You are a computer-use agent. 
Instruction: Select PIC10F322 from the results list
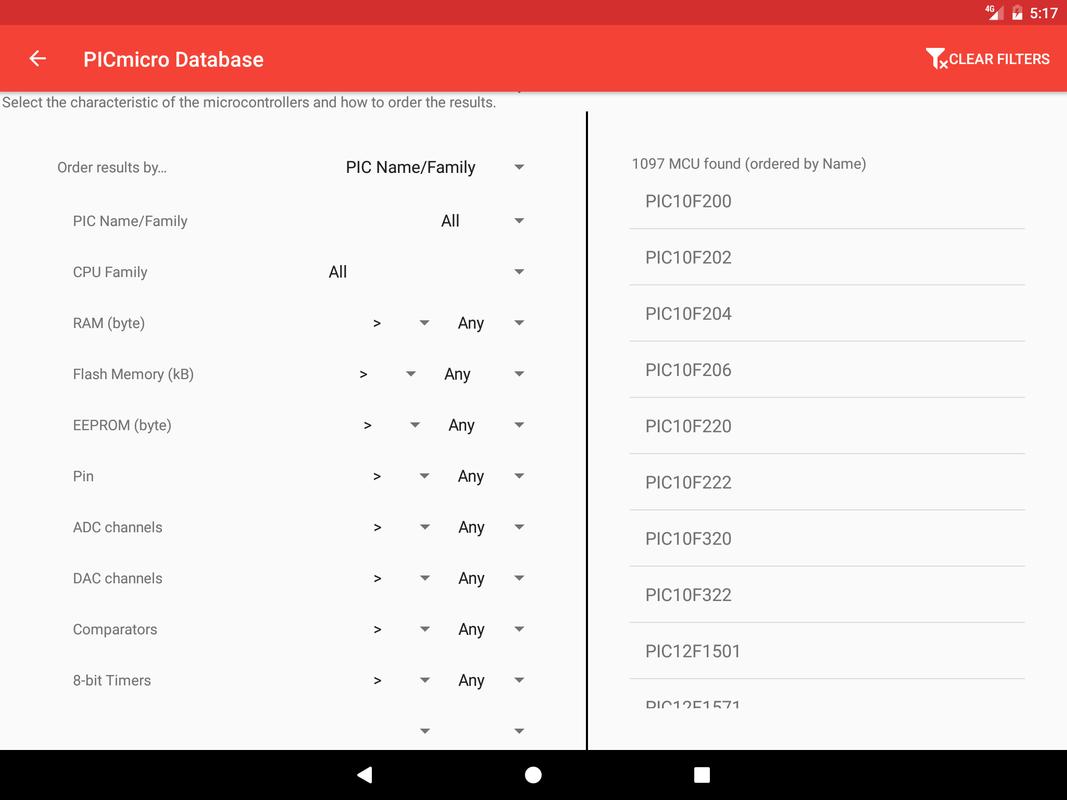pyautogui.click(x=827, y=595)
